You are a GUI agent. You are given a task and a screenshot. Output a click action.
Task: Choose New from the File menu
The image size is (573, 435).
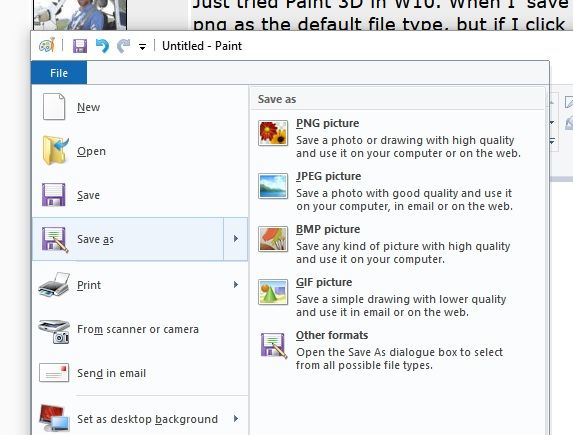click(140, 107)
